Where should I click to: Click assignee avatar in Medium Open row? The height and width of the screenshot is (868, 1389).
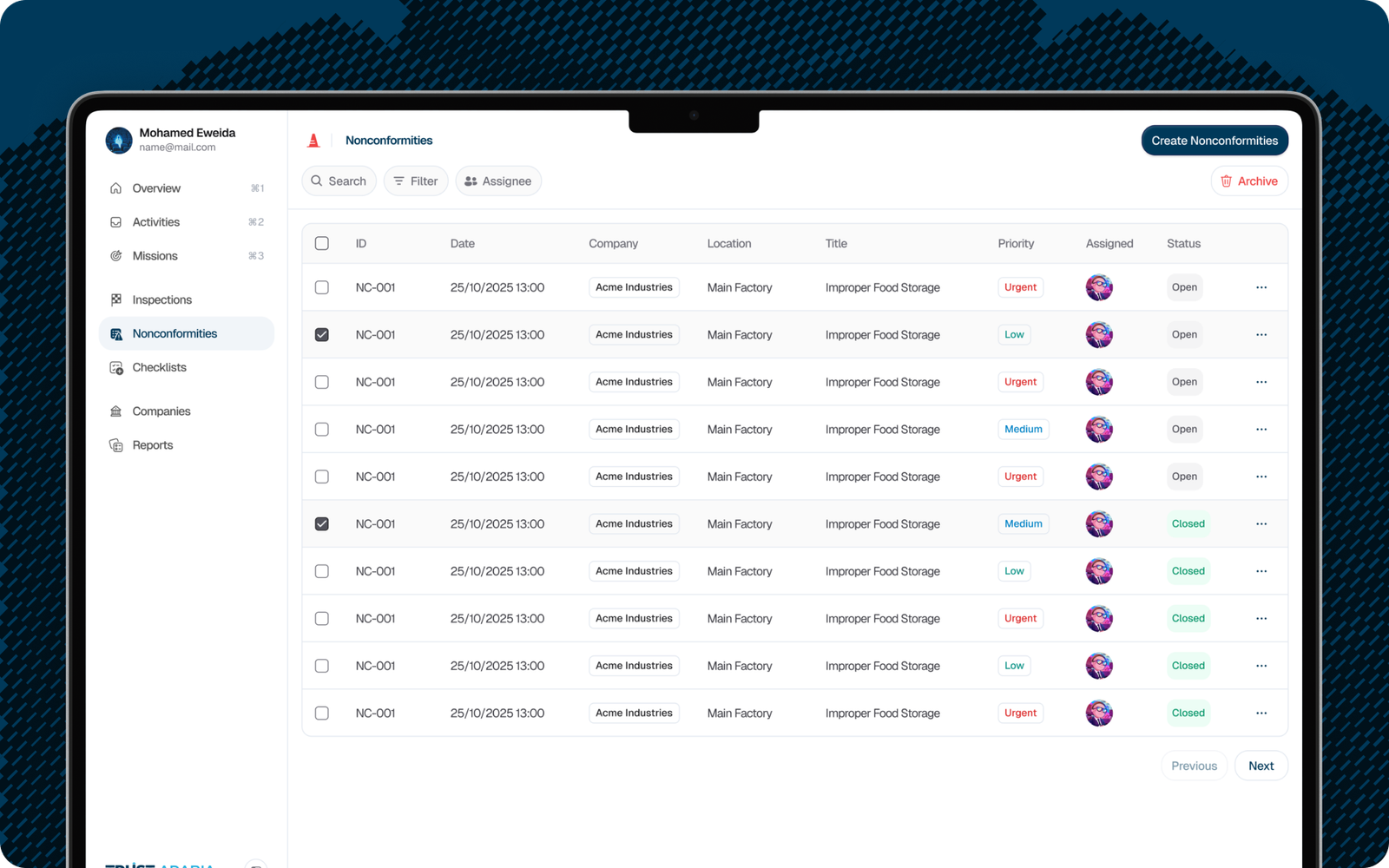[1099, 430]
